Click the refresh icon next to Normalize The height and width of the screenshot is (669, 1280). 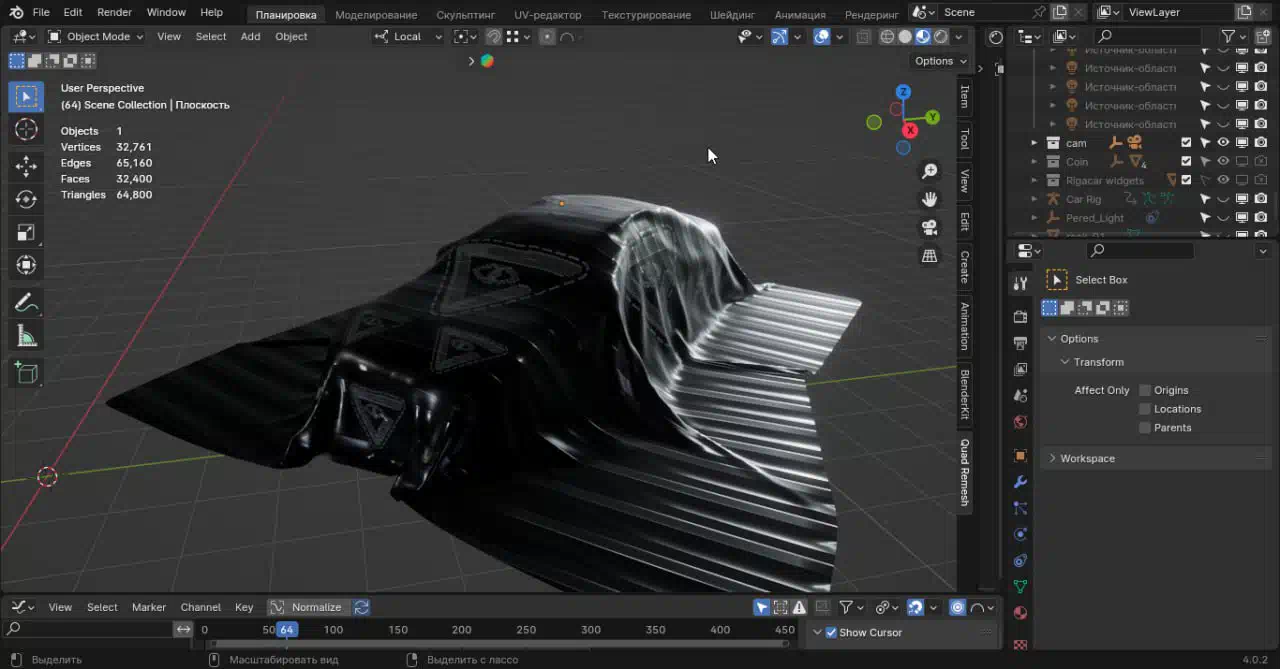coord(361,607)
